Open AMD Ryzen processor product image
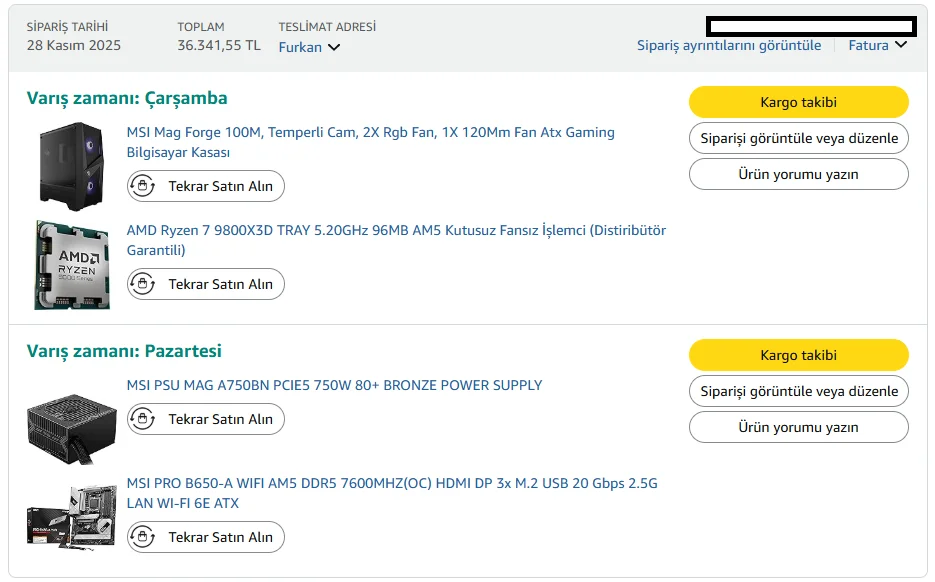Screen dimensions: 935x582 (x=71, y=265)
